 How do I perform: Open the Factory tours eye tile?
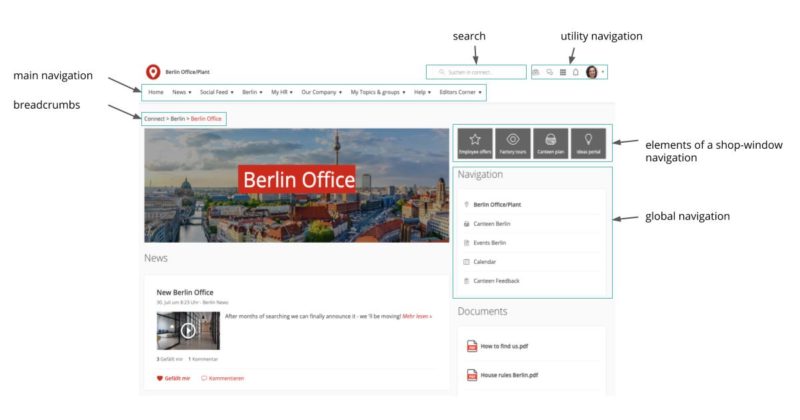[x=513, y=144]
